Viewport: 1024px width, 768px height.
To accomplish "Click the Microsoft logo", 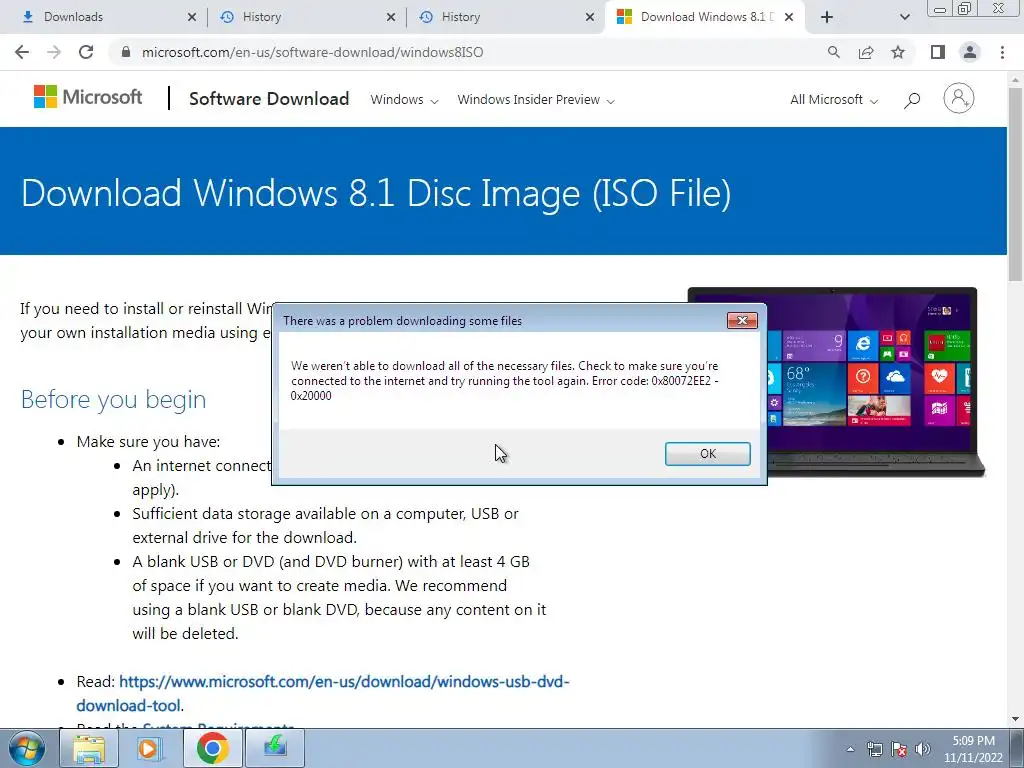I will coord(88,97).
